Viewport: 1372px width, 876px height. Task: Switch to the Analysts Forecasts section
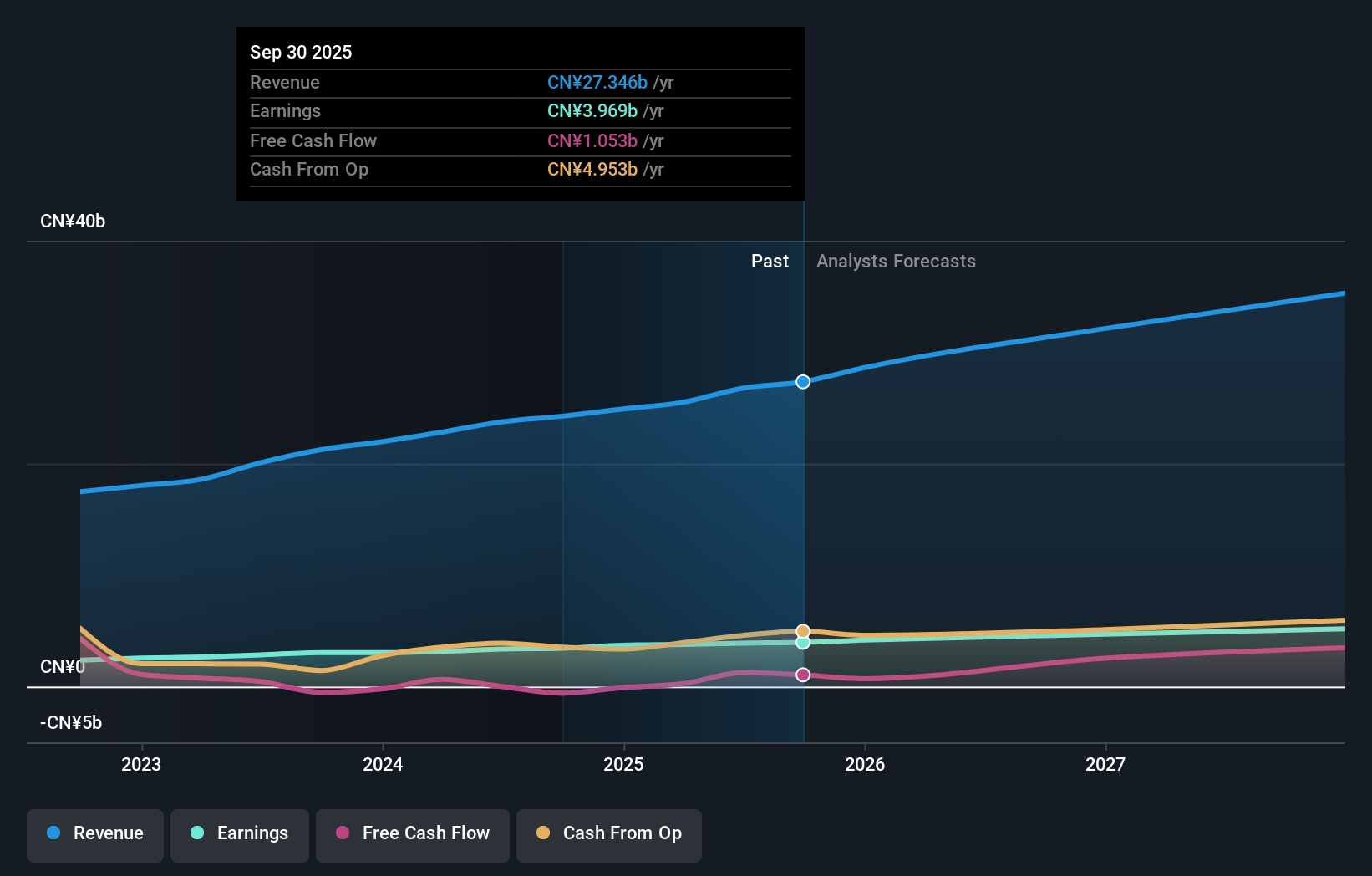pyautogui.click(x=896, y=261)
